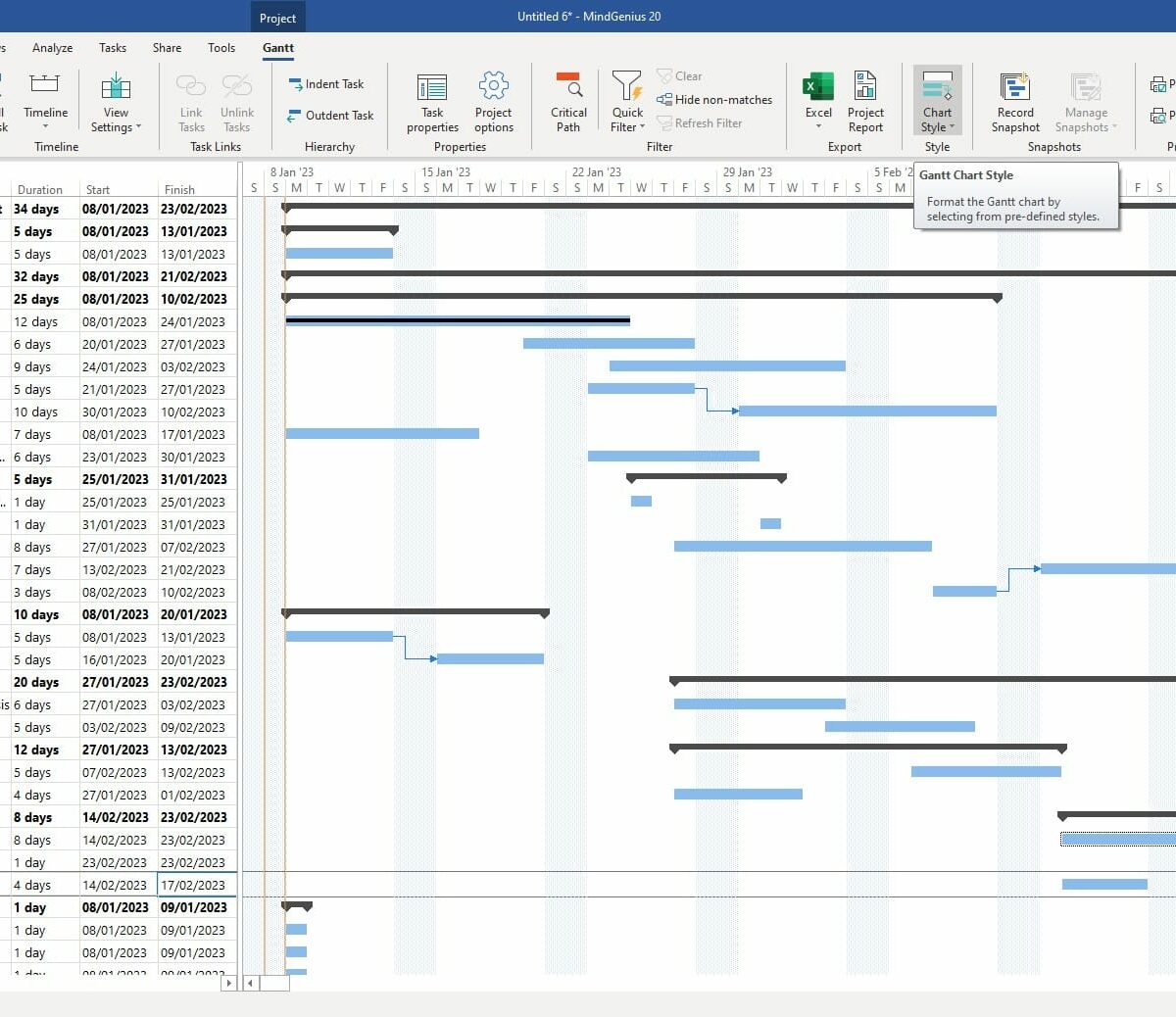The image size is (1176, 1017).
Task: Toggle Hide non-matches filter option
Action: coord(714,100)
